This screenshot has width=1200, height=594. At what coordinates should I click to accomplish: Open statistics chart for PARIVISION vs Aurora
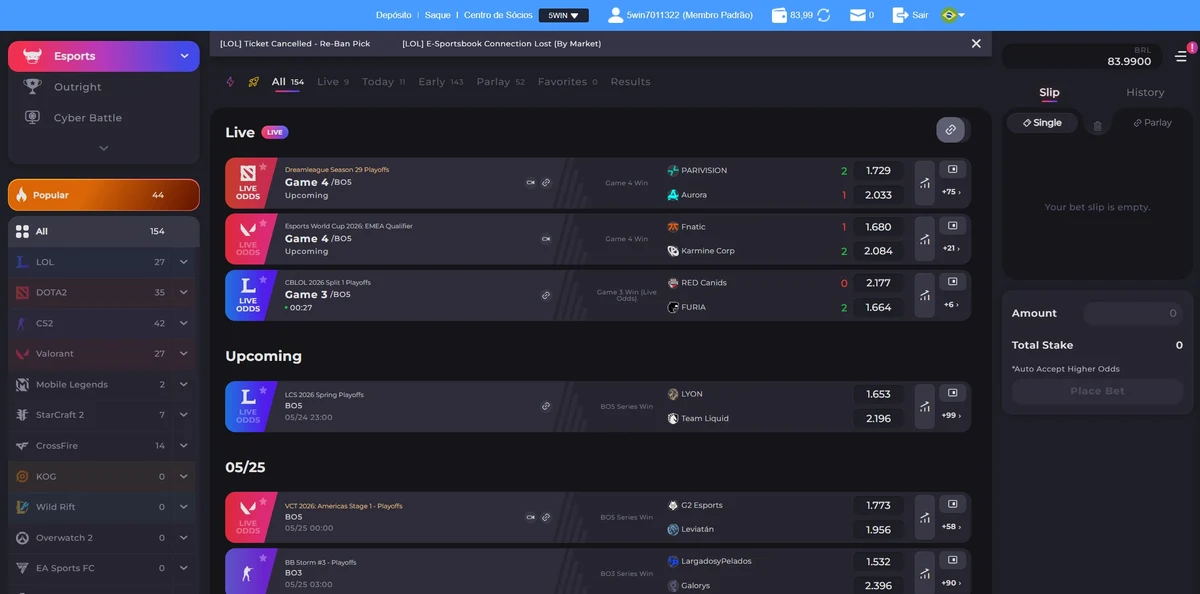[925, 183]
